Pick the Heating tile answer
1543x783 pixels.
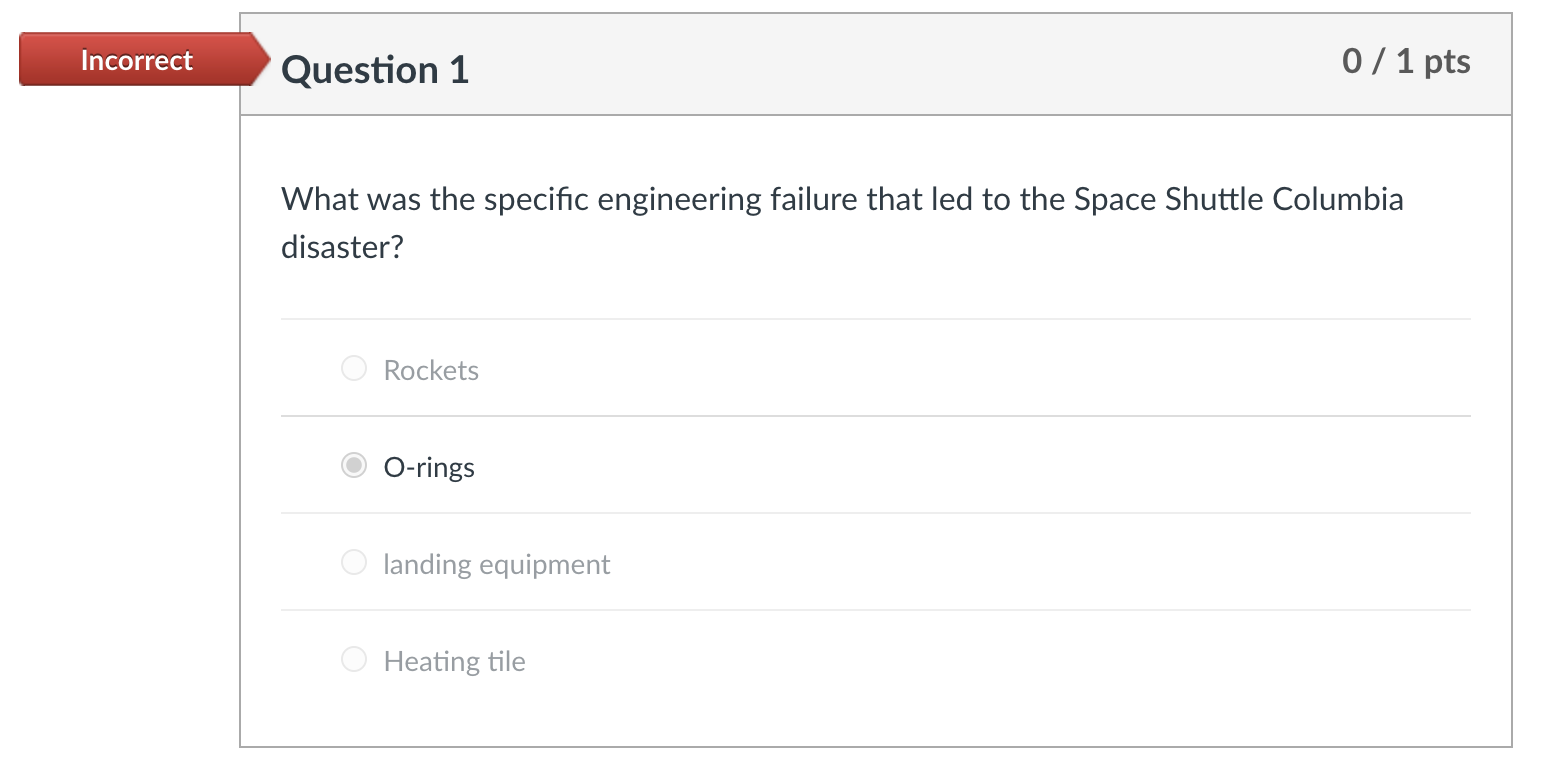pos(354,659)
